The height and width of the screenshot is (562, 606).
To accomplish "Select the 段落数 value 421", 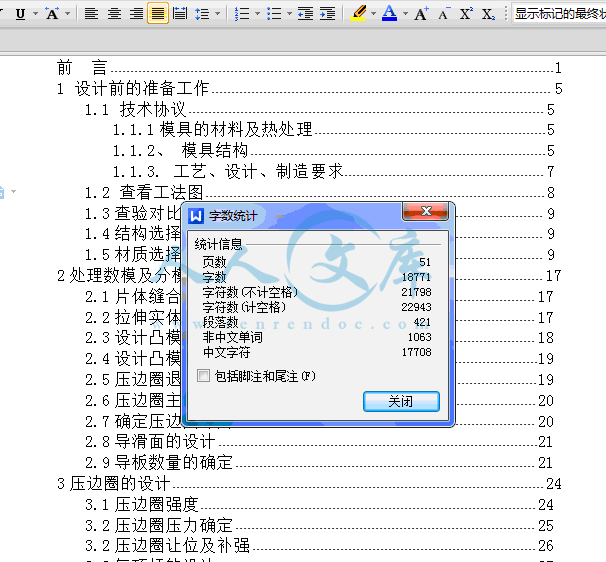I will coord(422,322).
